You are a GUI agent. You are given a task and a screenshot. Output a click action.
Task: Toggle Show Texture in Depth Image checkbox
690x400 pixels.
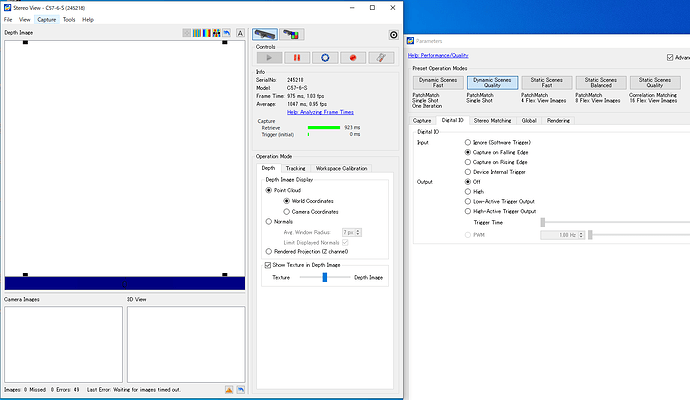(268, 265)
